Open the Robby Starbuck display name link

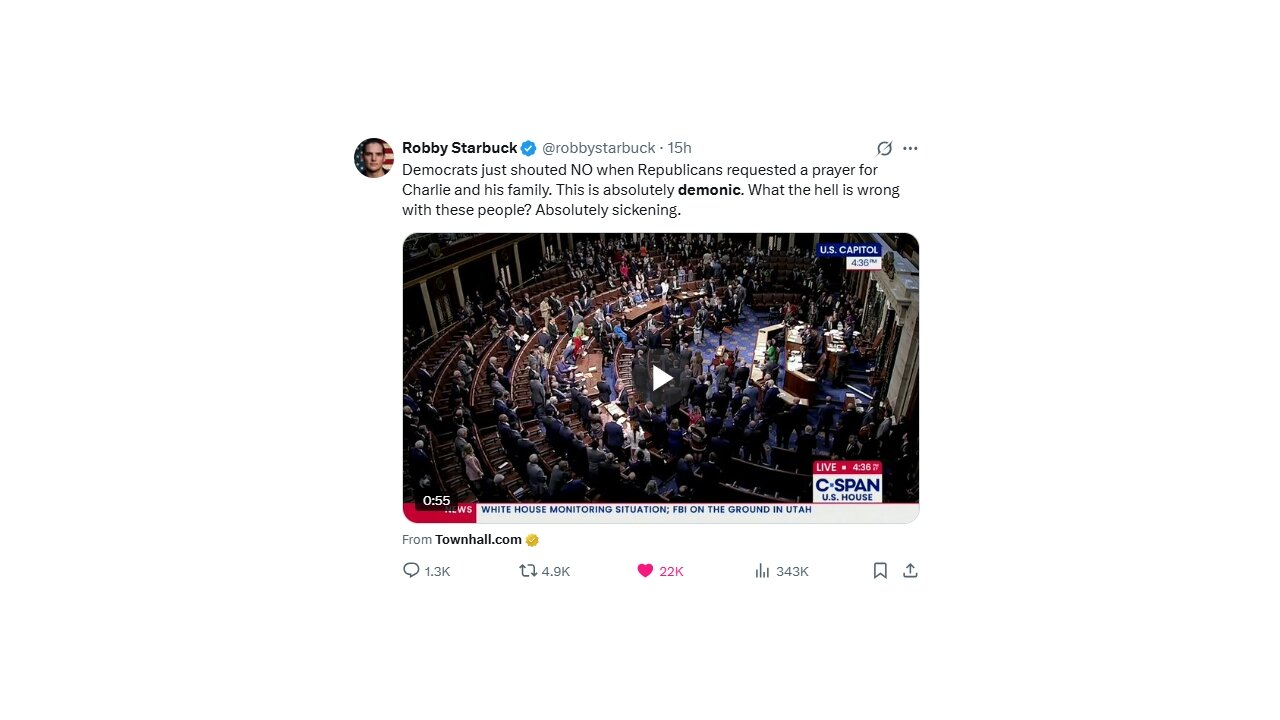(460, 148)
